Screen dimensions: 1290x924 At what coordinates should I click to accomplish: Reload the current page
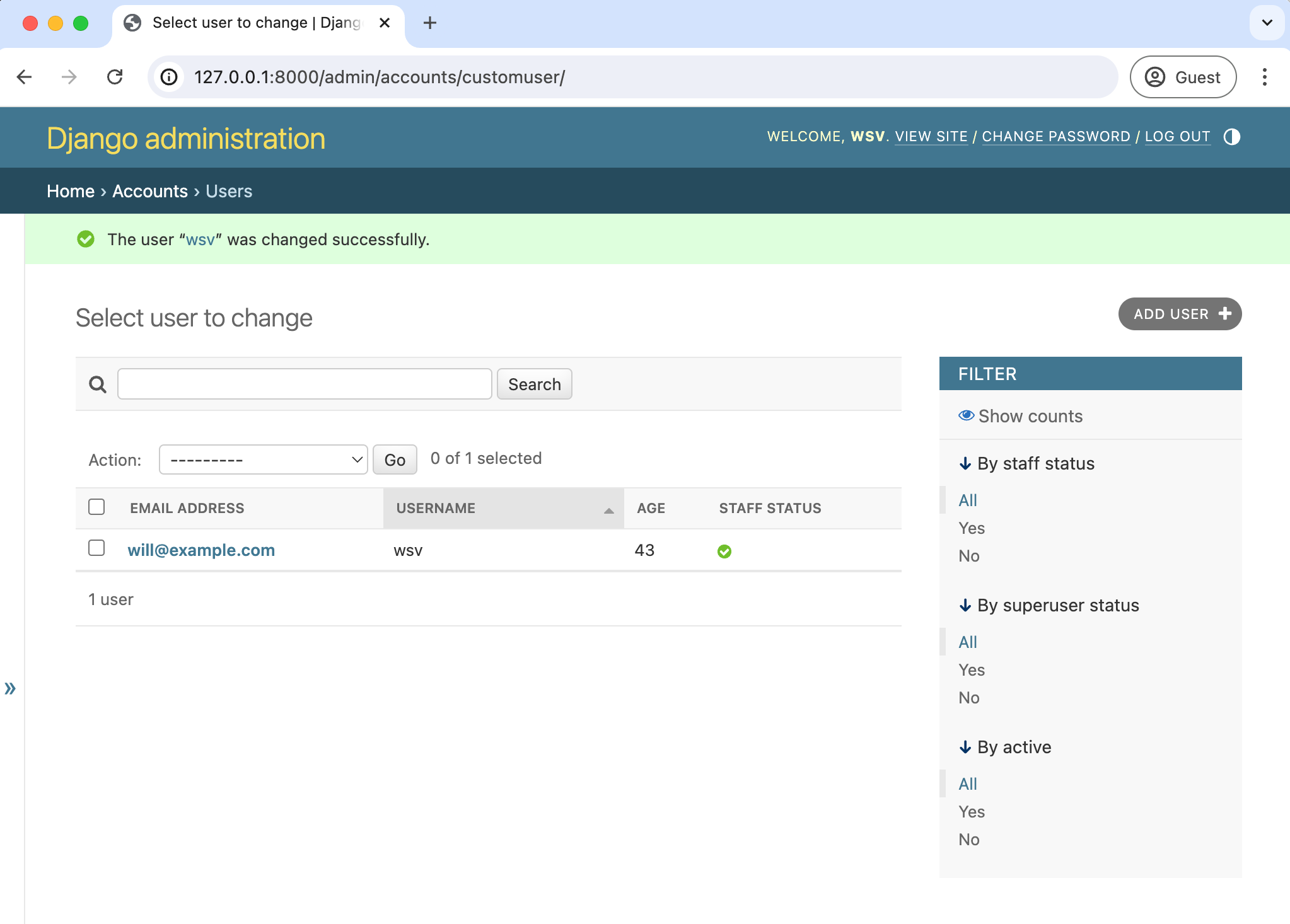[115, 77]
